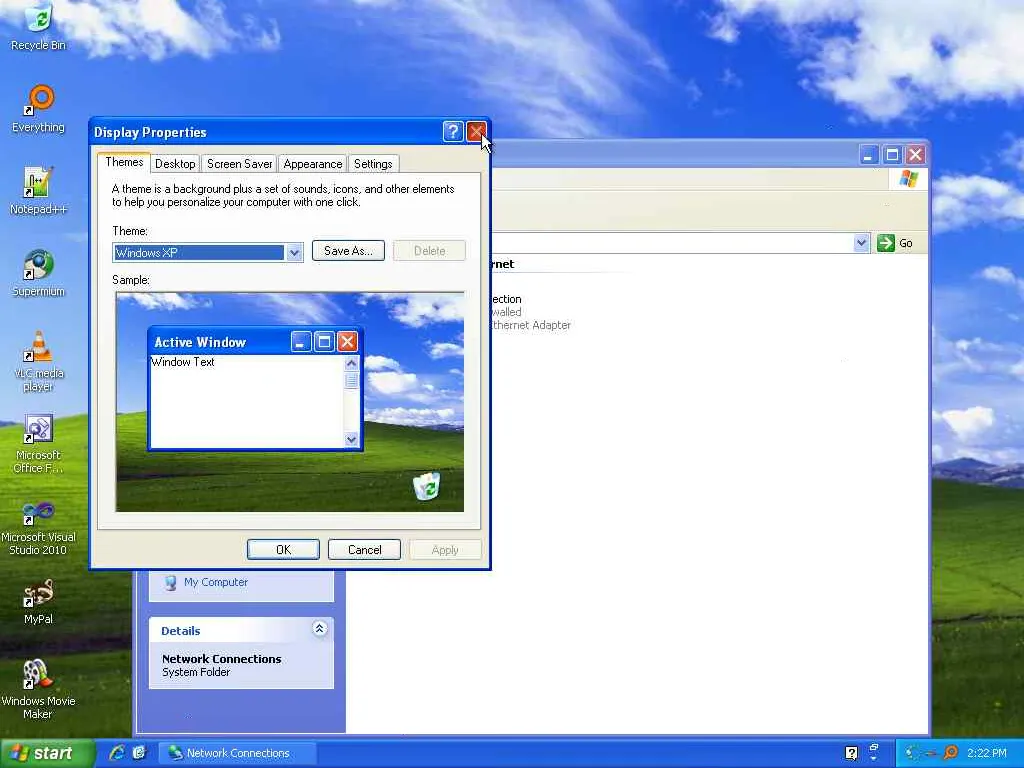Close the Network Connections window

(916, 155)
